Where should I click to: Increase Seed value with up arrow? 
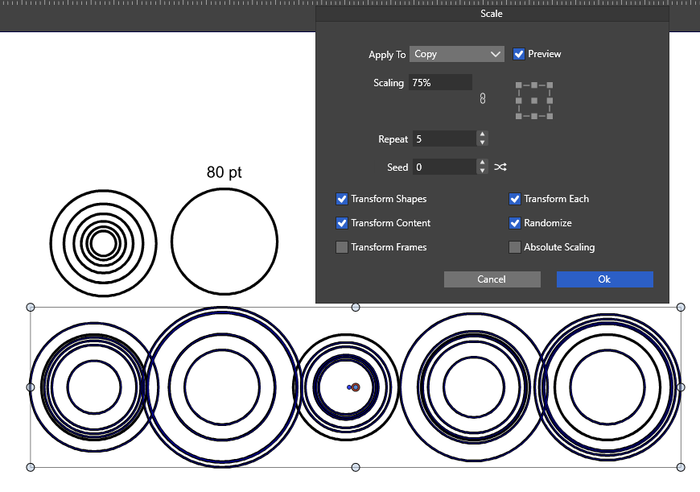pyautogui.click(x=483, y=162)
